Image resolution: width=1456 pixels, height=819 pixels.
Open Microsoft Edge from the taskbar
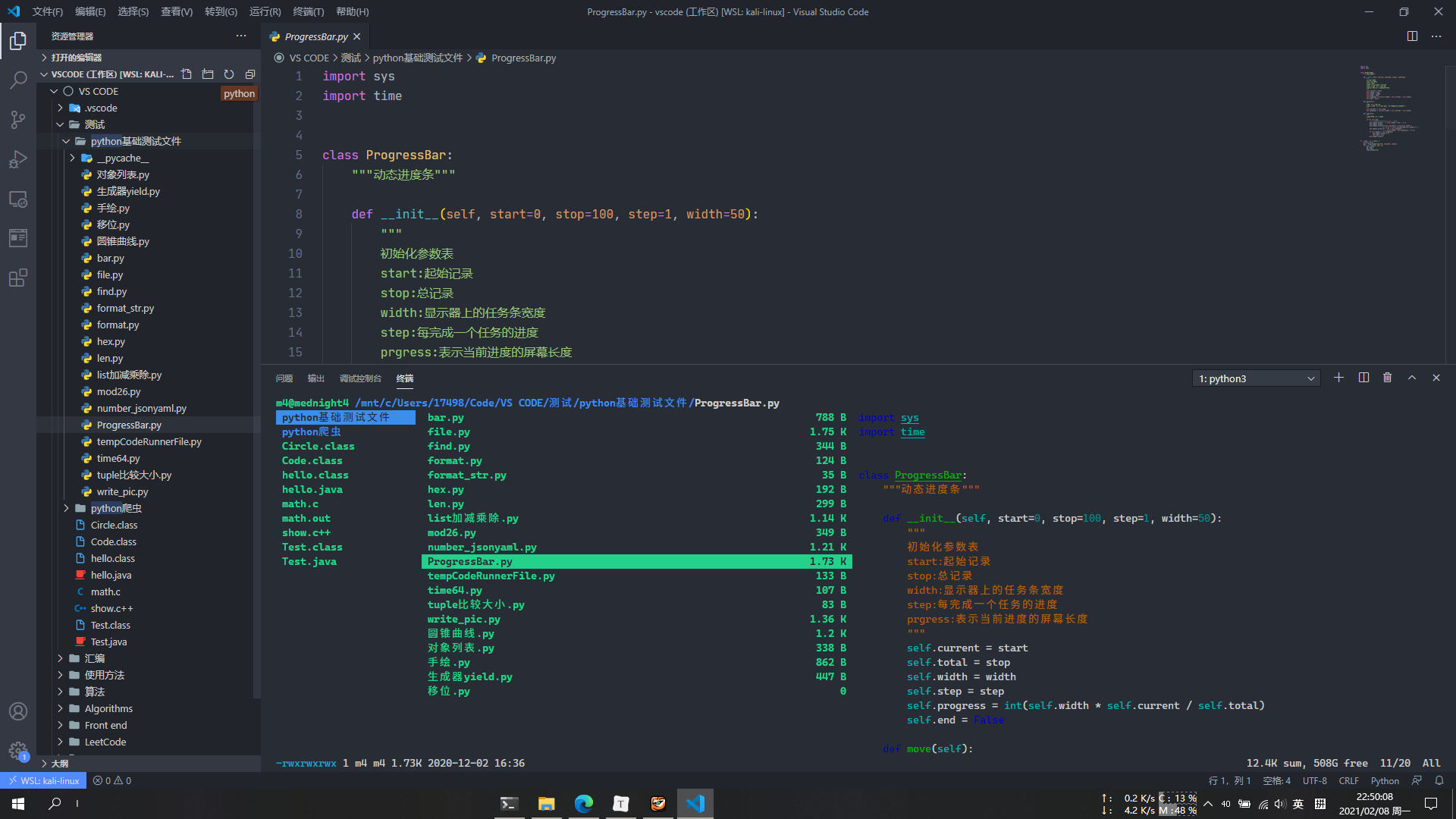[583, 804]
